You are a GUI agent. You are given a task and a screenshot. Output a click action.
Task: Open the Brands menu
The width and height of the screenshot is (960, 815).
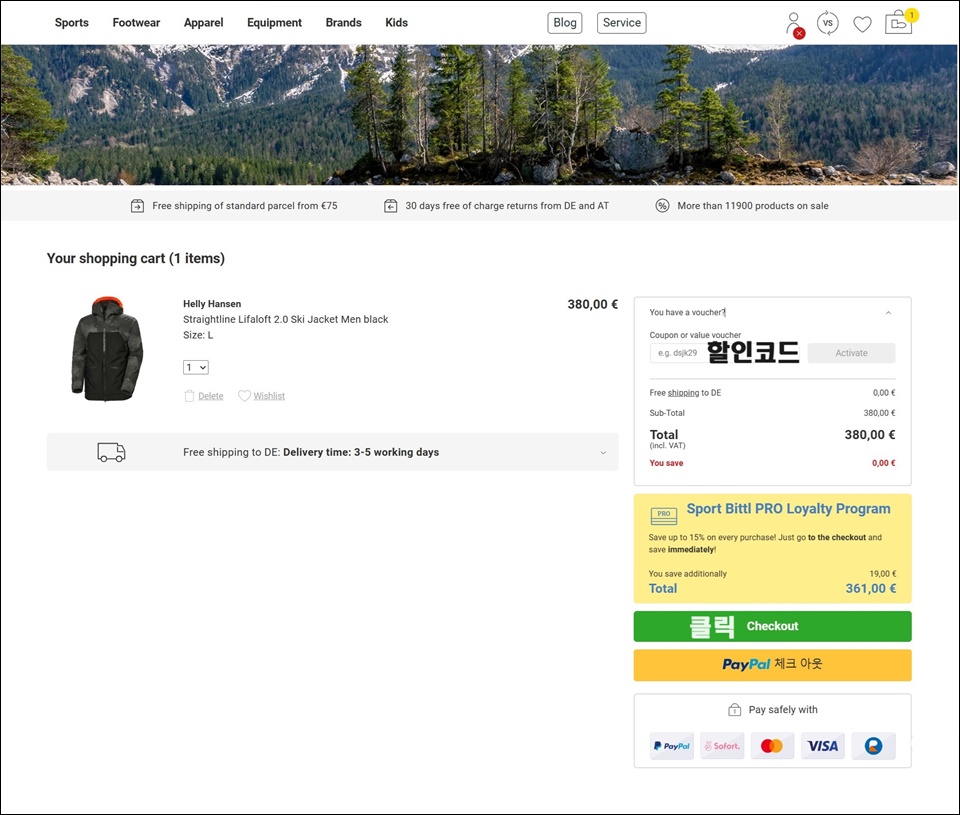343,23
